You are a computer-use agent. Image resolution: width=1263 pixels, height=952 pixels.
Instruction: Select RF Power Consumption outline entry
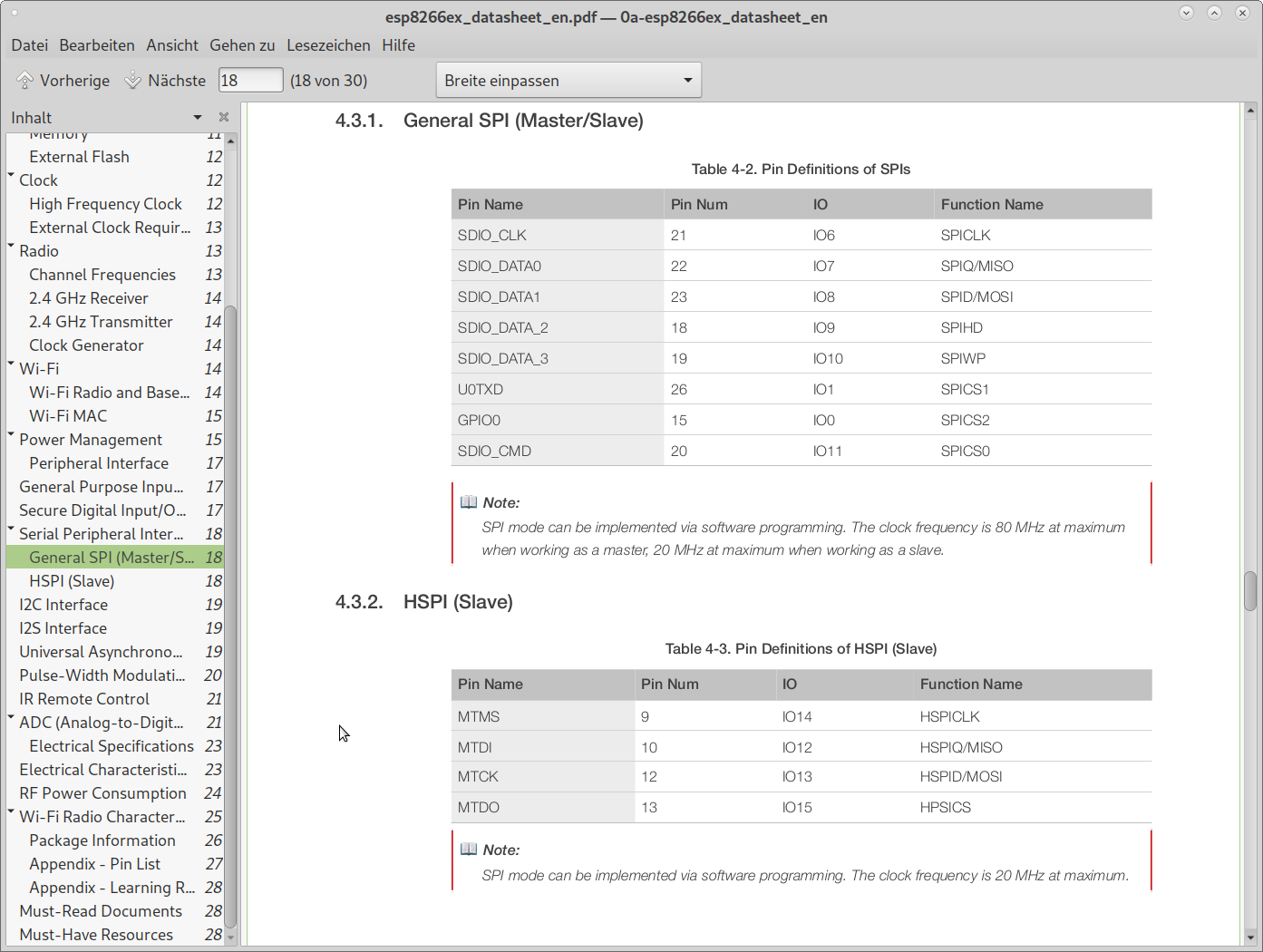(114, 793)
